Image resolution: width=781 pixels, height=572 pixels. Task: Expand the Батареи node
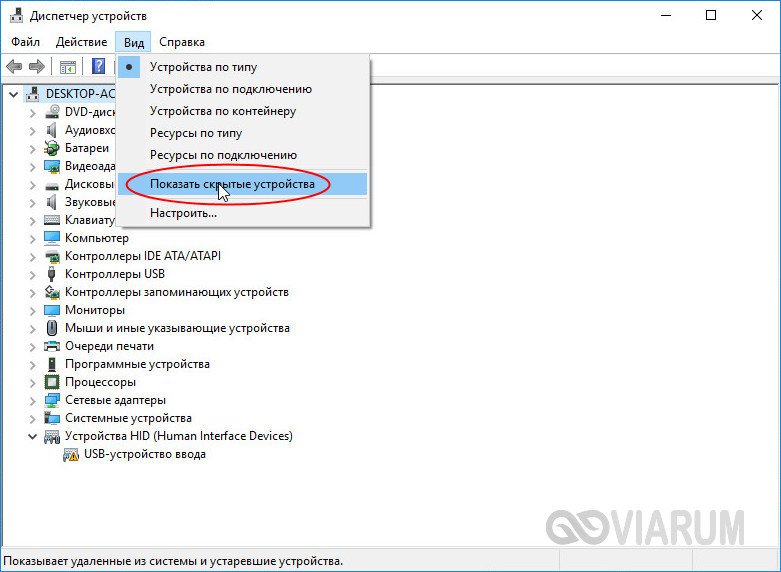33,149
